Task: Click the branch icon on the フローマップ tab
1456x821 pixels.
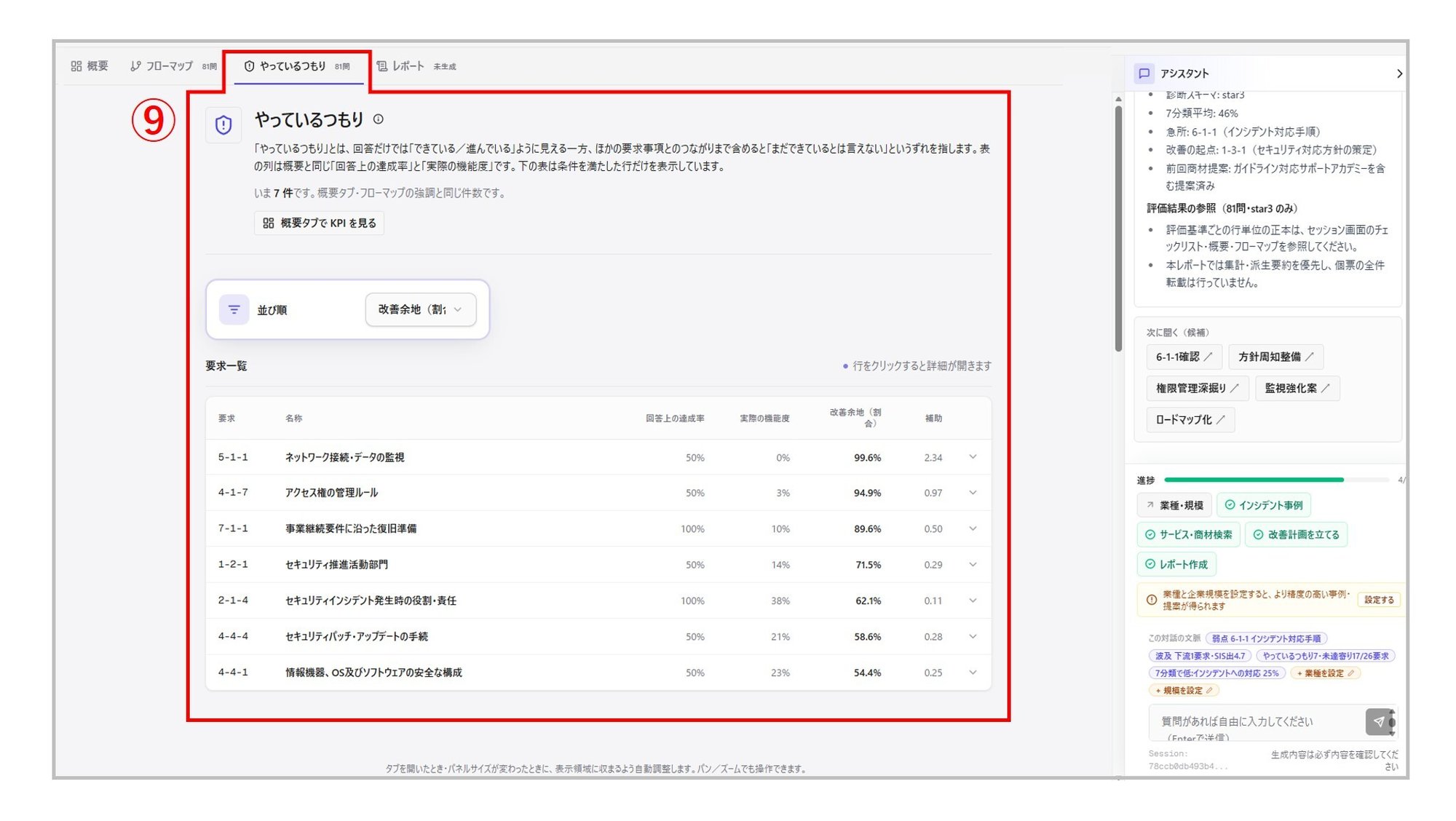Action: click(135, 66)
